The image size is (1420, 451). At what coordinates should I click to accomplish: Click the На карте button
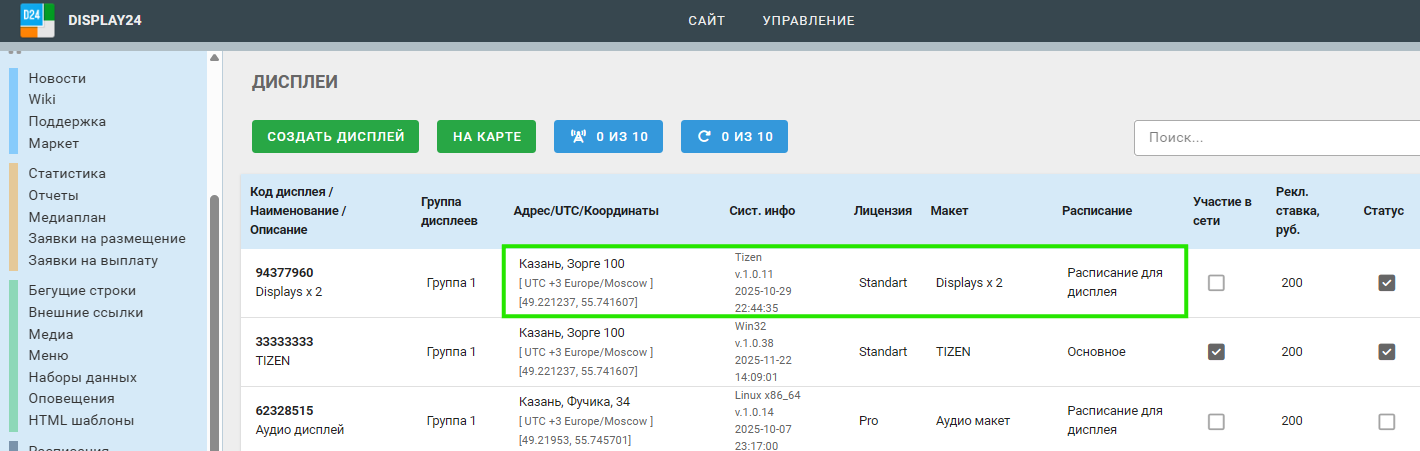coord(486,137)
